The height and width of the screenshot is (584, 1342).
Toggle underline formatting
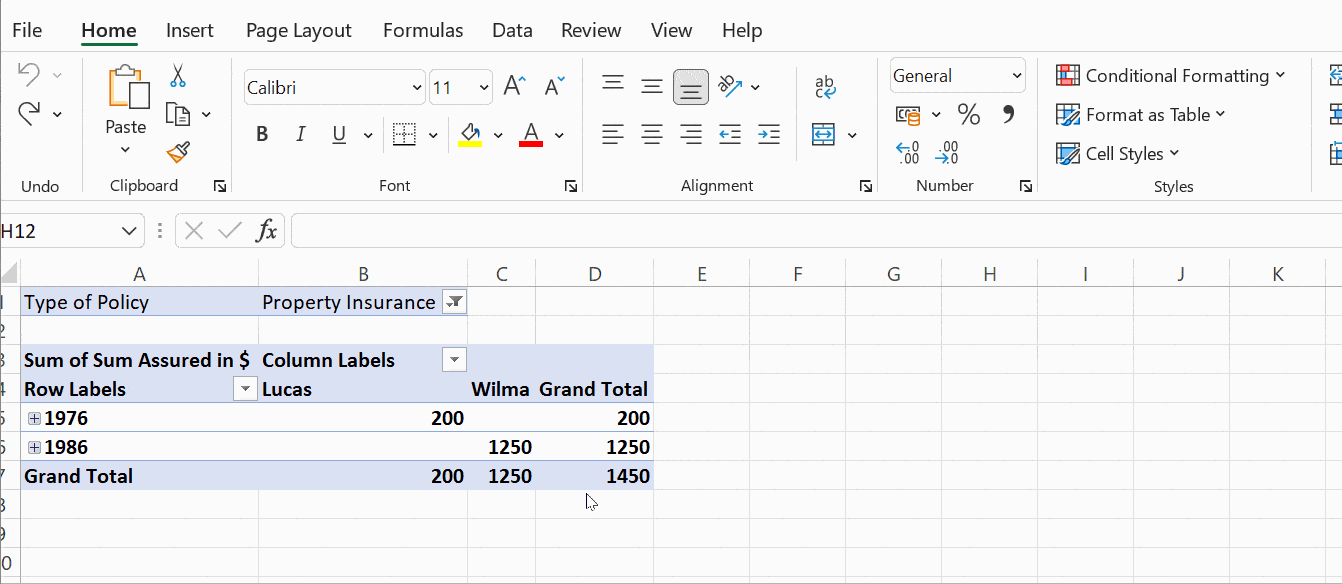coord(338,133)
